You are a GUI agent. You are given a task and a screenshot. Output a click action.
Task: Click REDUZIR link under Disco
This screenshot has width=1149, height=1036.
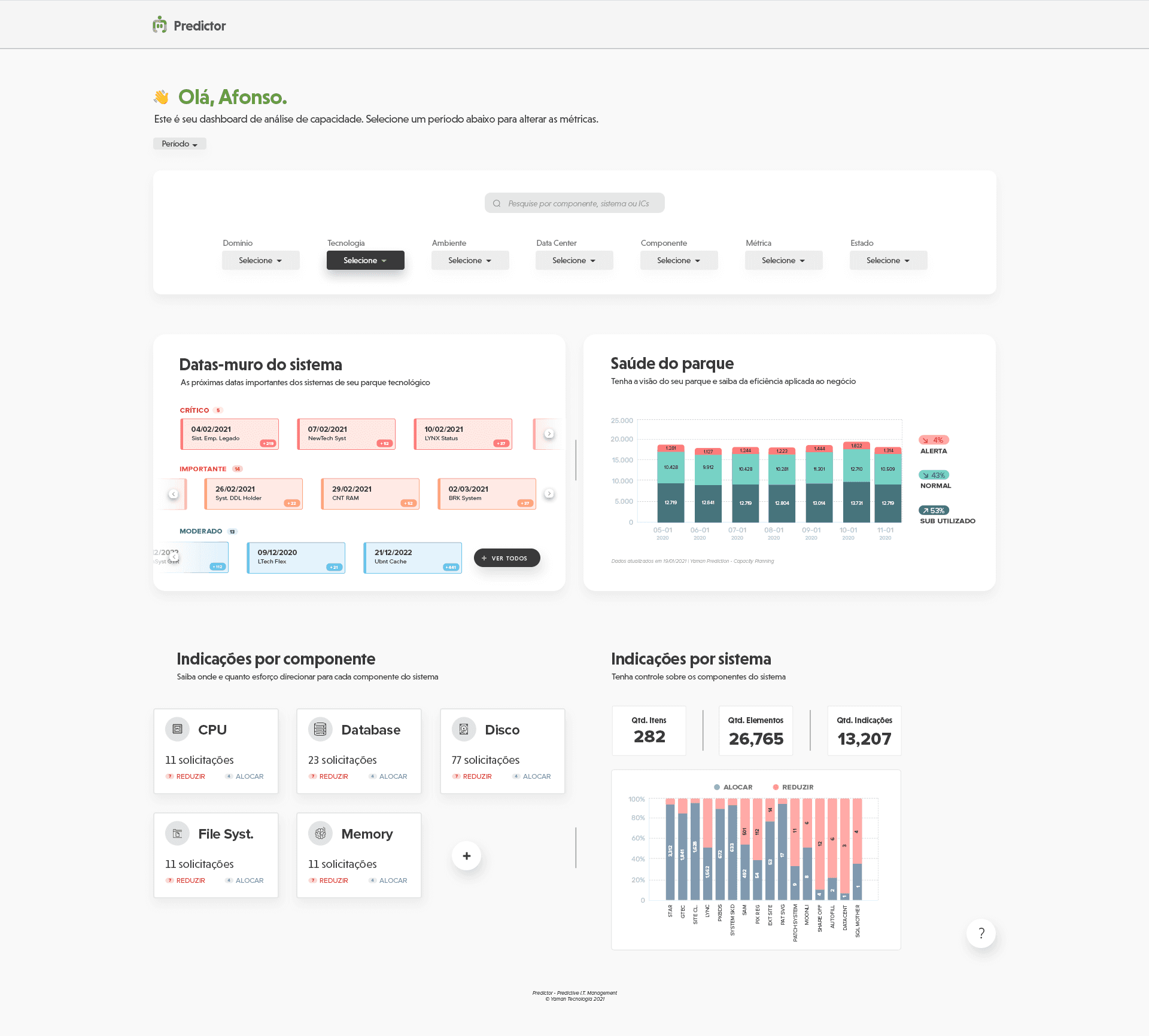476,776
